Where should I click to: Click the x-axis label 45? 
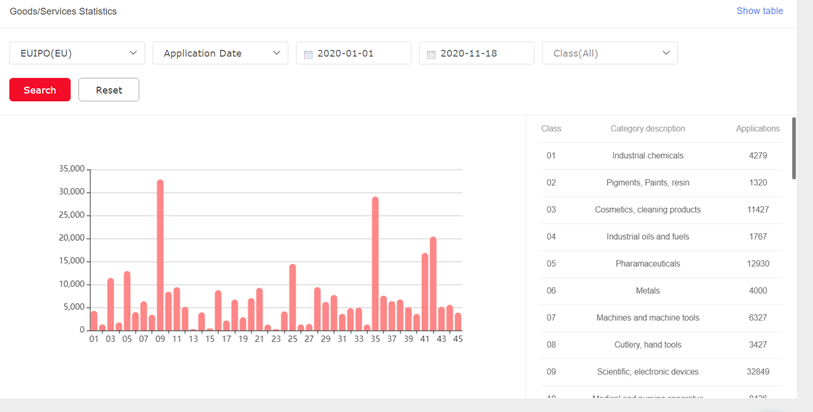[458, 339]
